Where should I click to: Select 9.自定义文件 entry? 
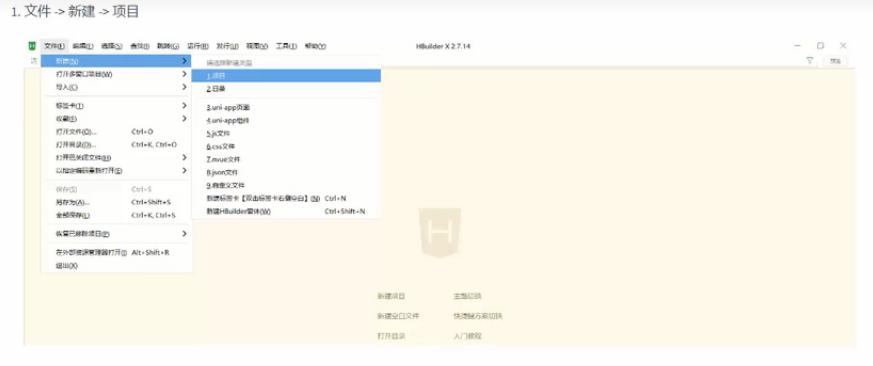tap(286, 186)
